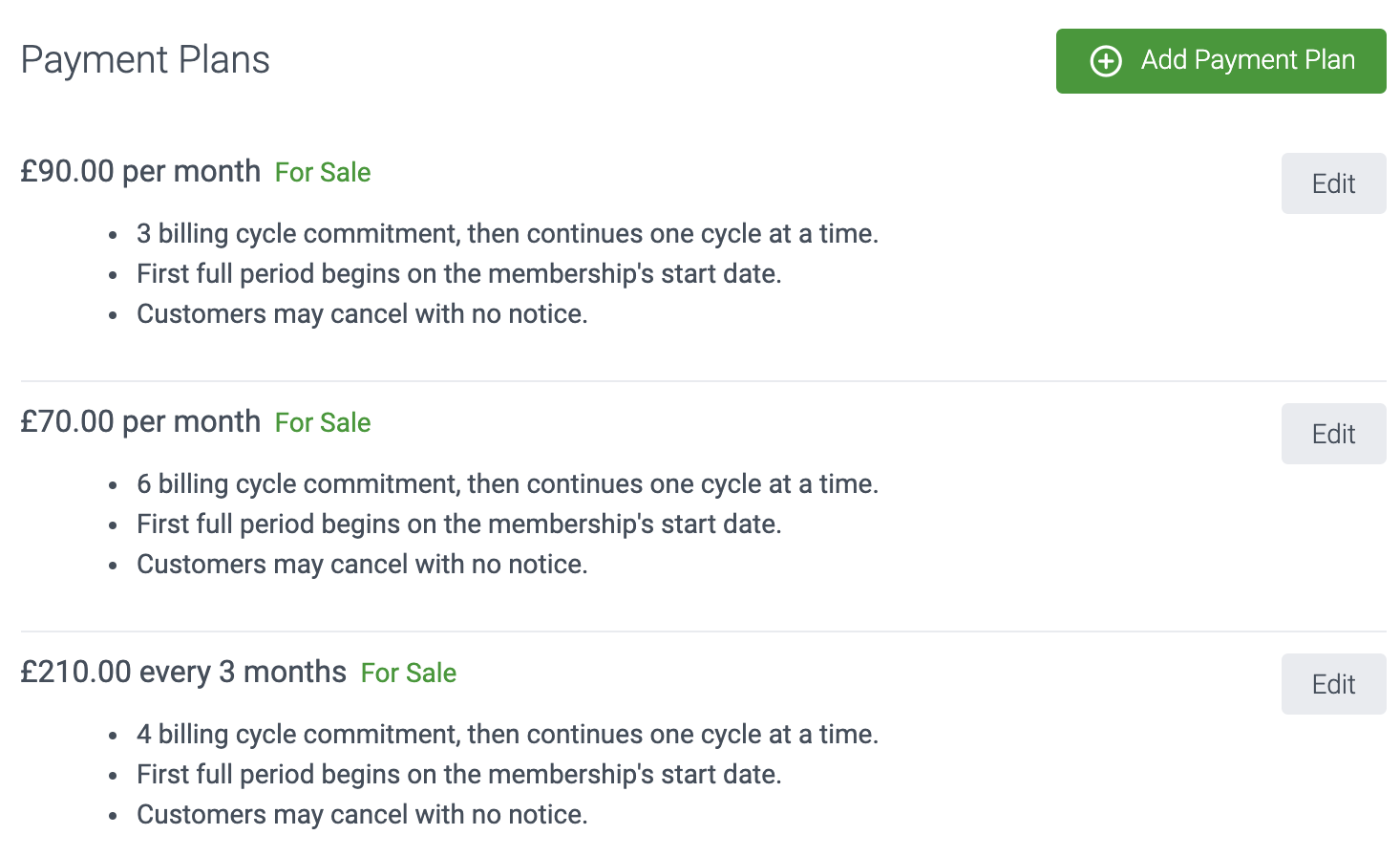The width and height of the screenshot is (1400, 856).
Task: Click the £210.00 every 3 months heading
Action: click(x=183, y=672)
